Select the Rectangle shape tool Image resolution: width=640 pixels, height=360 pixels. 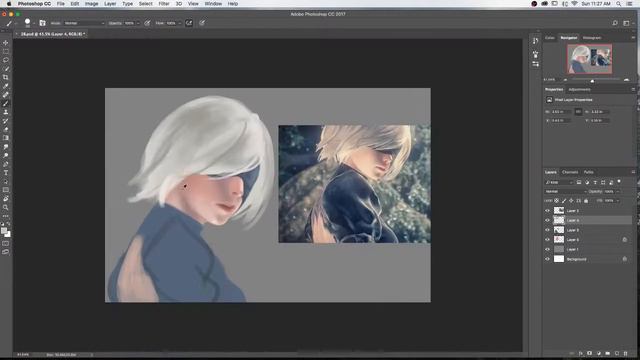[x=6, y=190]
